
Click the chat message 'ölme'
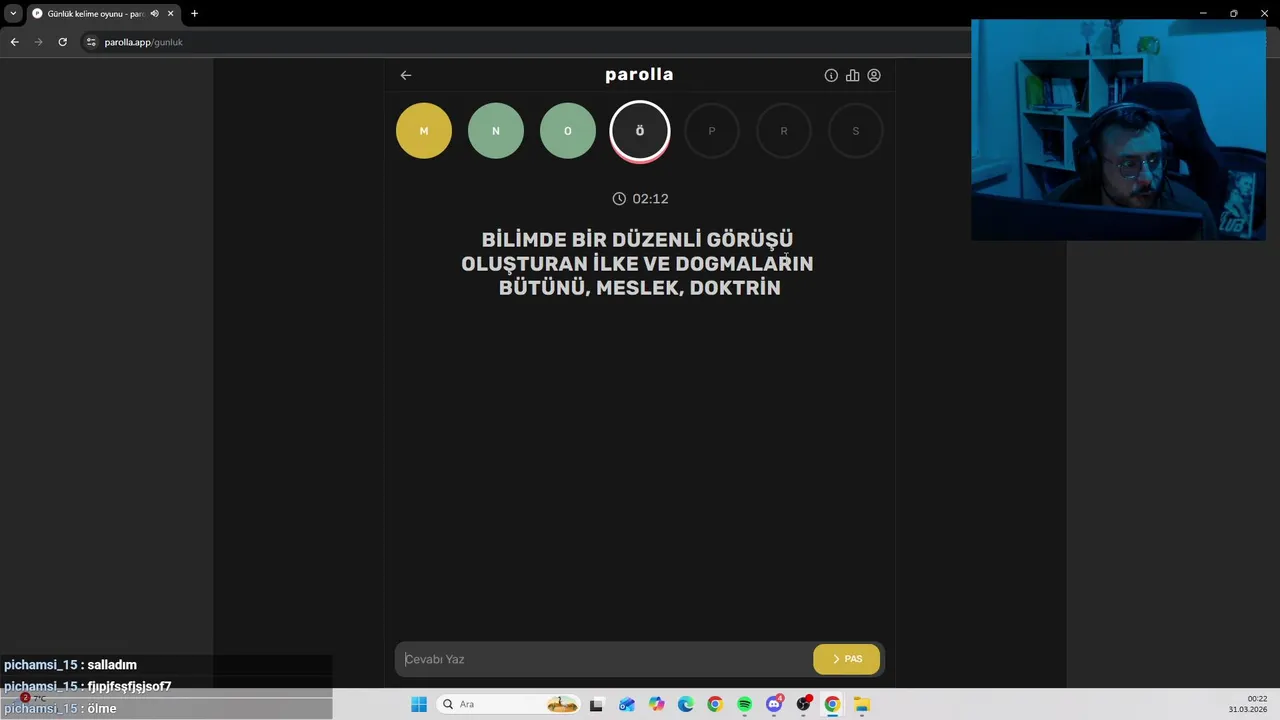point(102,708)
